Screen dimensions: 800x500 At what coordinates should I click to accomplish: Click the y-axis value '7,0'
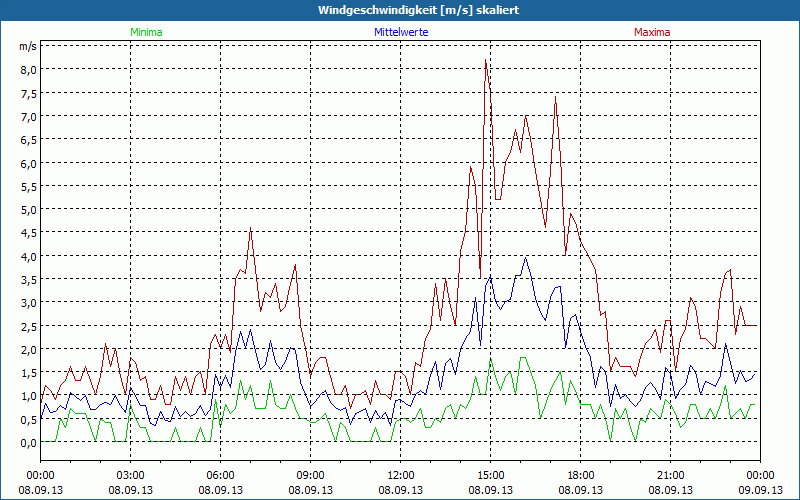click(x=29, y=117)
